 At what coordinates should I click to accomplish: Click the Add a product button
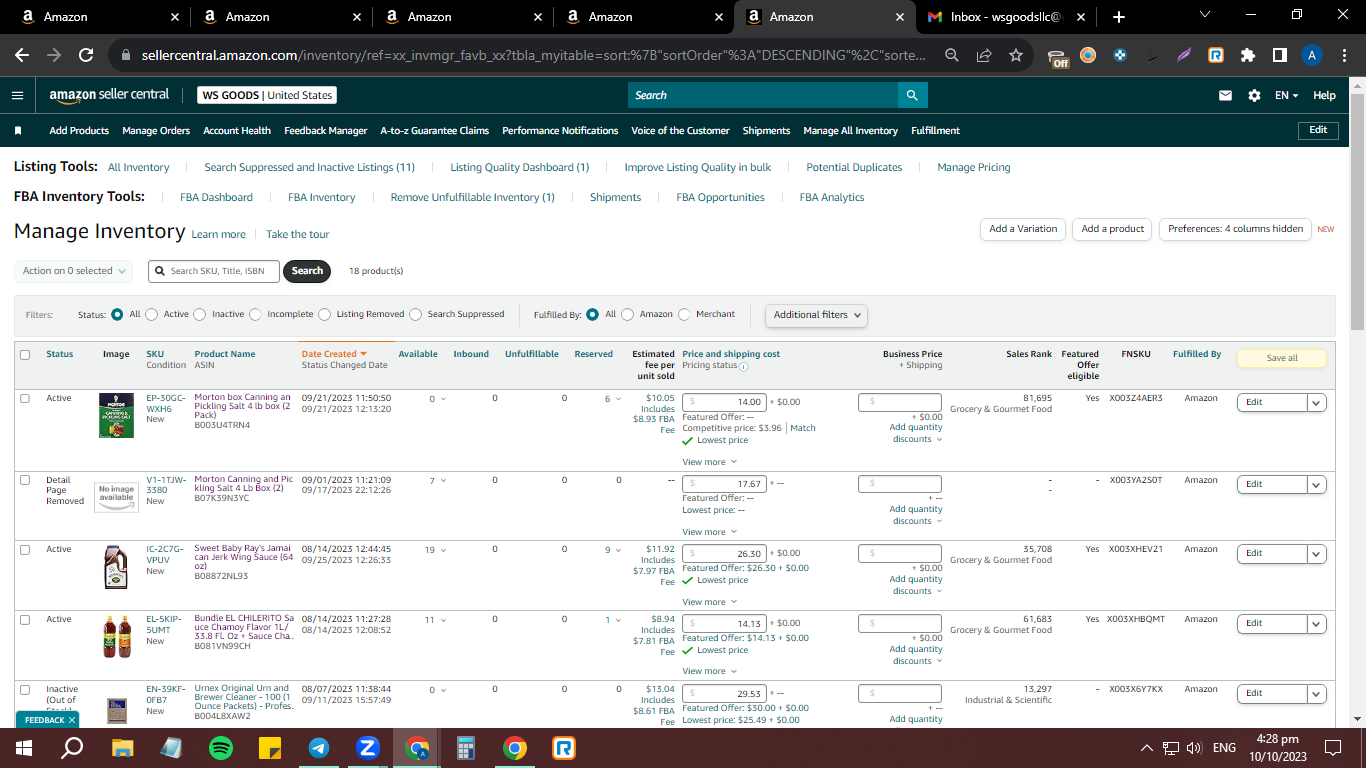pyautogui.click(x=1112, y=229)
